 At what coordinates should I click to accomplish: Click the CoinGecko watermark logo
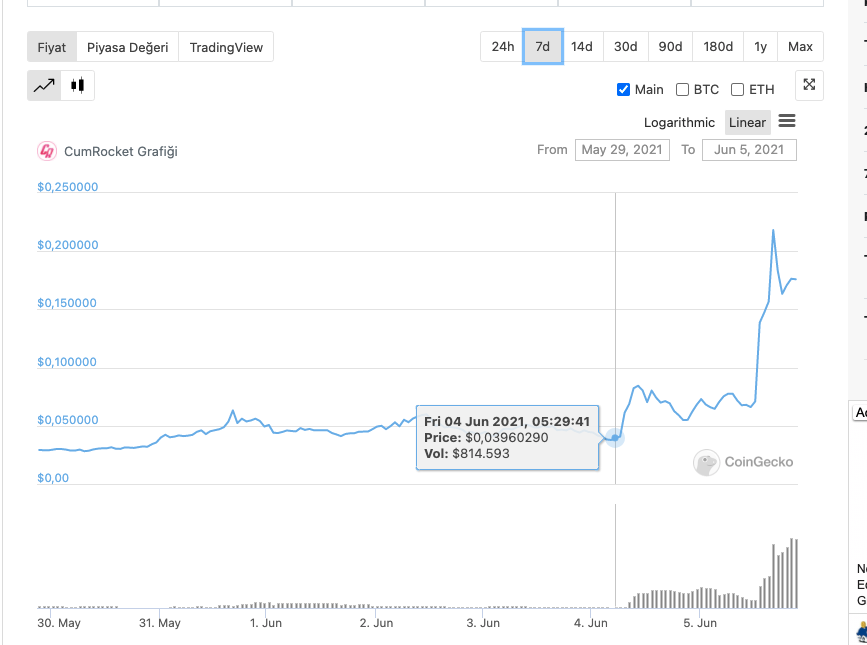pyautogui.click(x=708, y=462)
